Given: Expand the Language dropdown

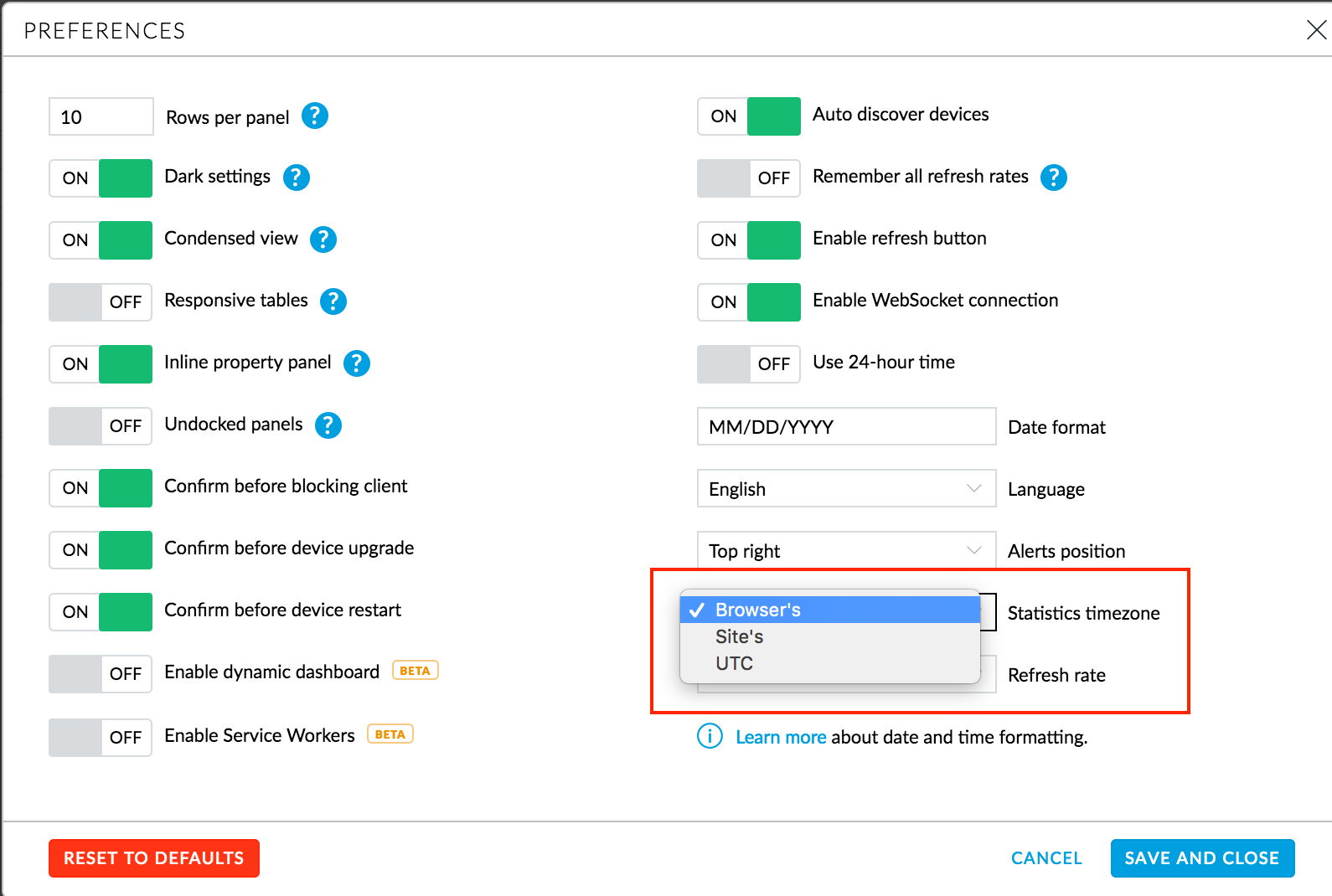Looking at the screenshot, I should (x=846, y=489).
